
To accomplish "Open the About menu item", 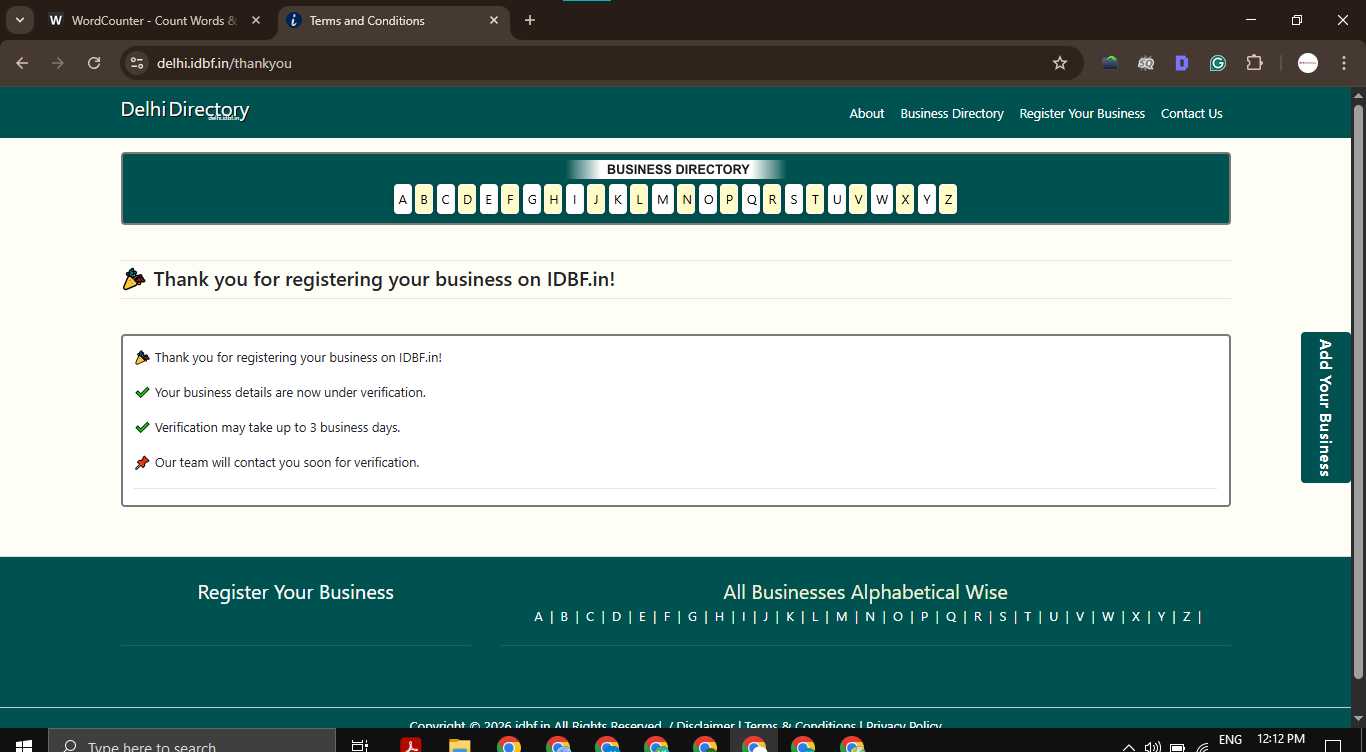I will point(867,113).
